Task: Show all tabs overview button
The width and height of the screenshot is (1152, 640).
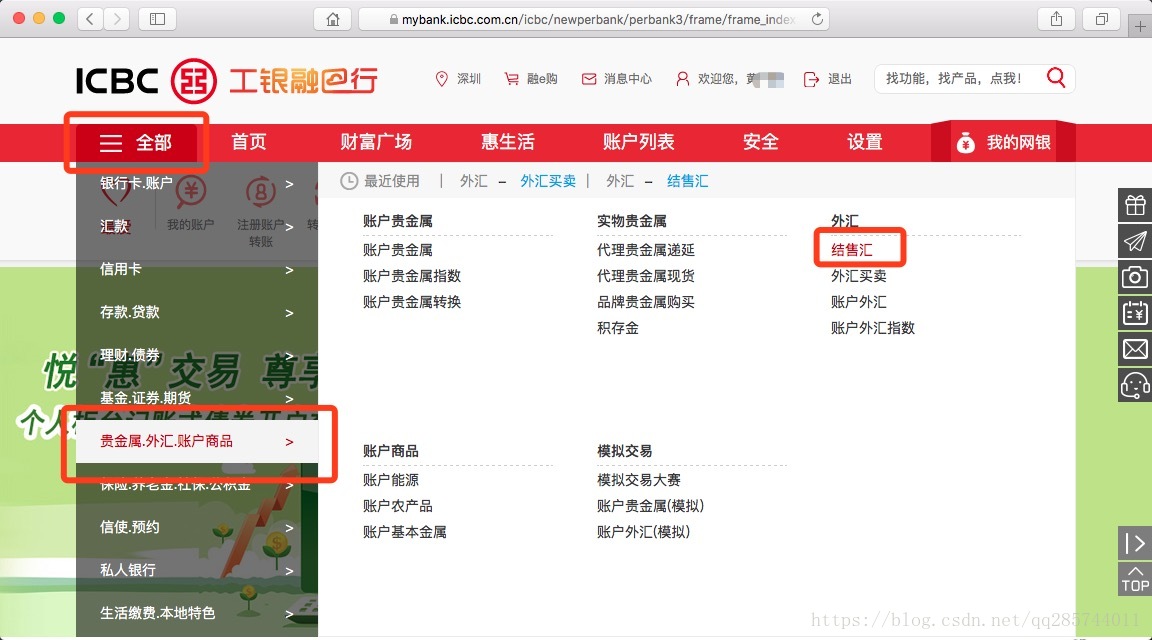Action: pos(1101,19)
